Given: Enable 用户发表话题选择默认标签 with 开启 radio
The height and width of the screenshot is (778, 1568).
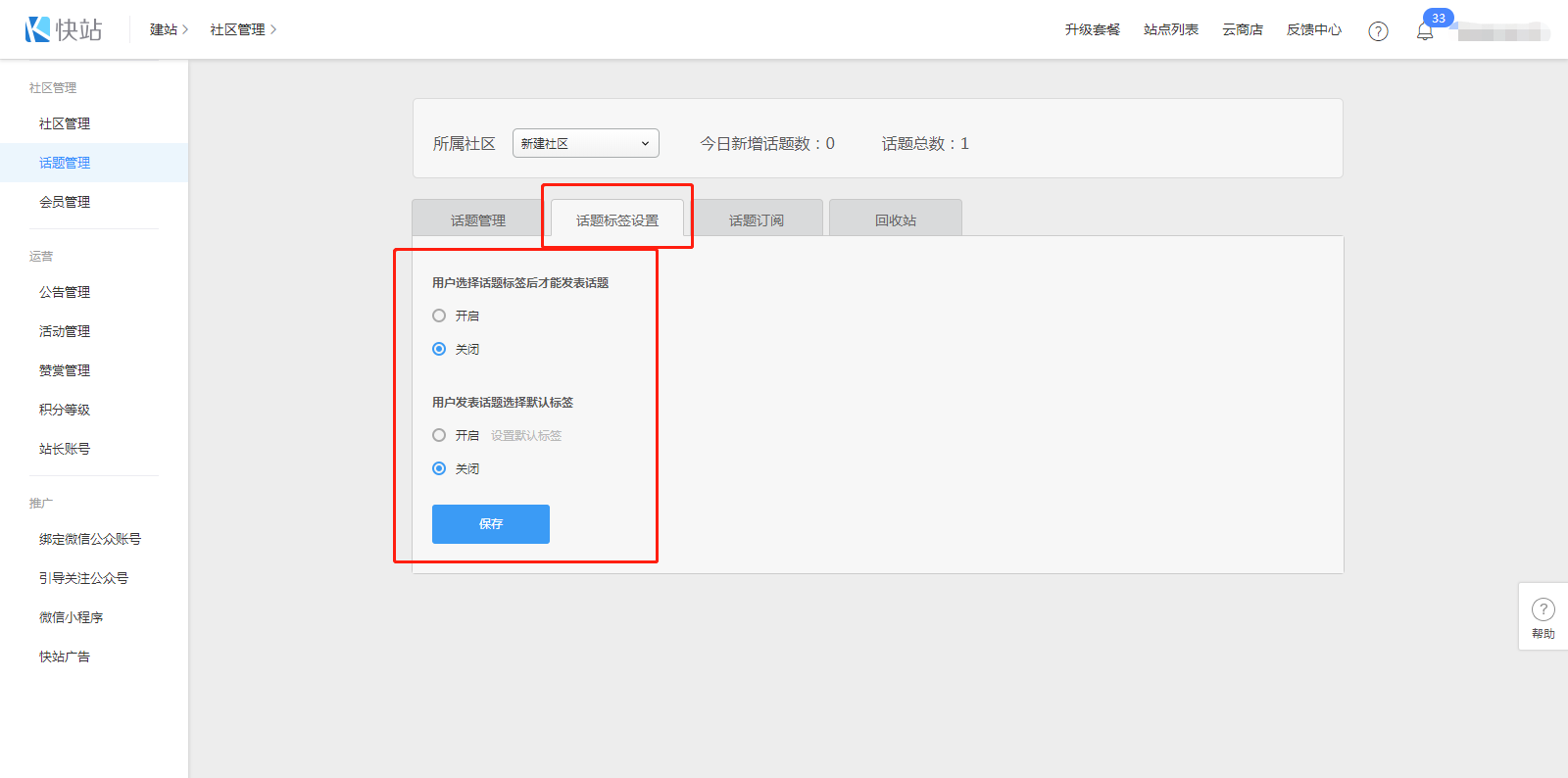Looking at the screenshot, I should point(439,435).
